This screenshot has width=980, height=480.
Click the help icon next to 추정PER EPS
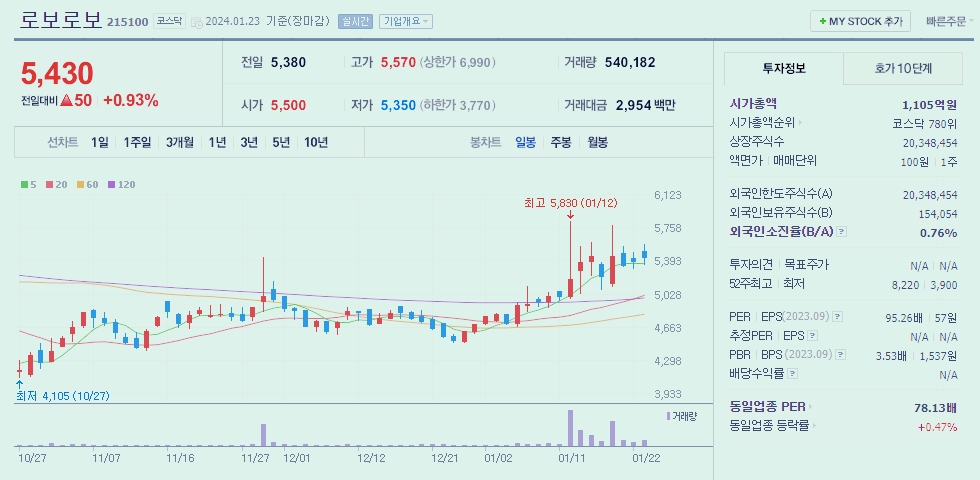(814, 336)
